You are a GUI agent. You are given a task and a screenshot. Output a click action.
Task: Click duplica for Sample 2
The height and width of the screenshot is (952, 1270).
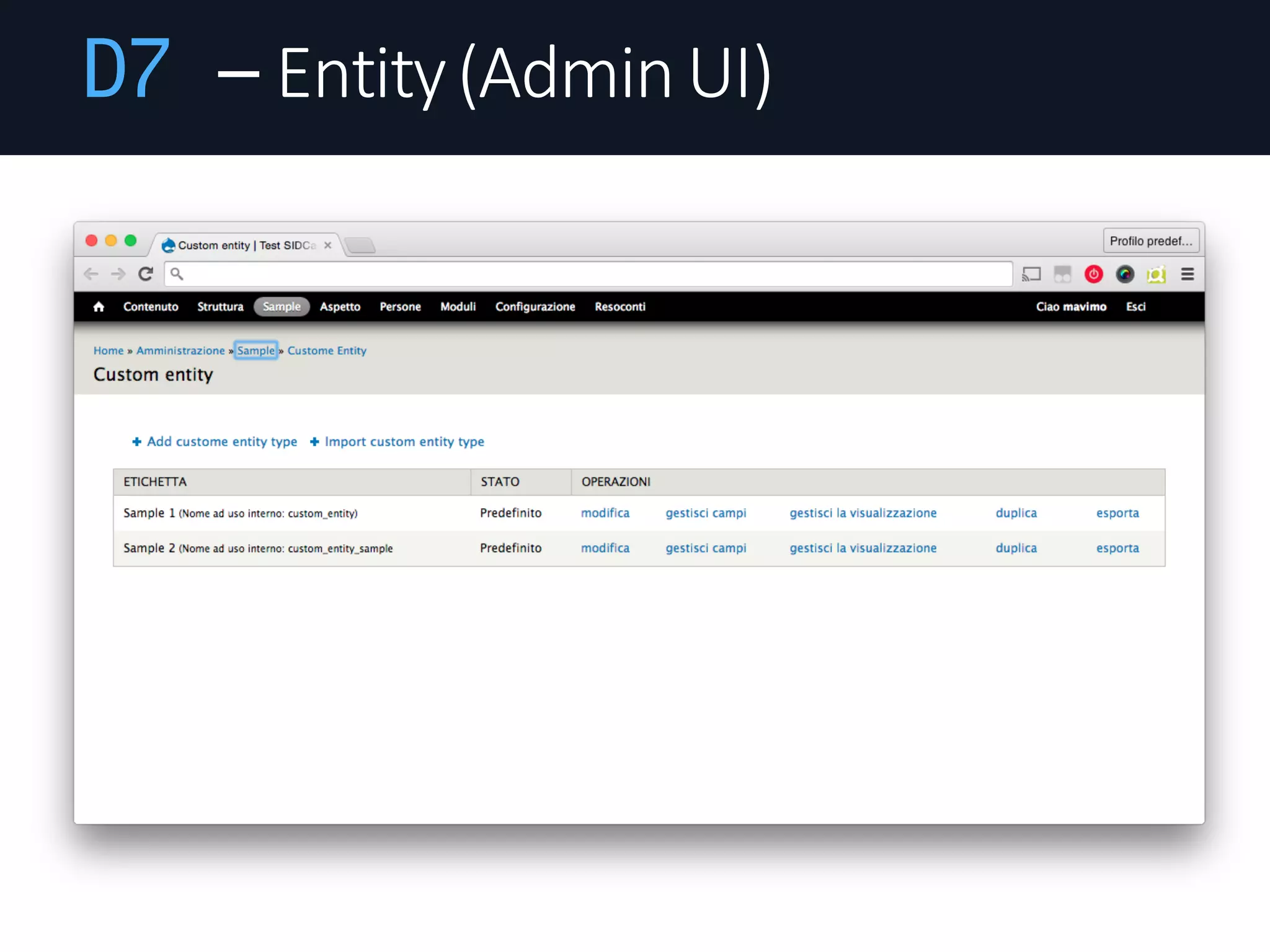point(1016,549)
